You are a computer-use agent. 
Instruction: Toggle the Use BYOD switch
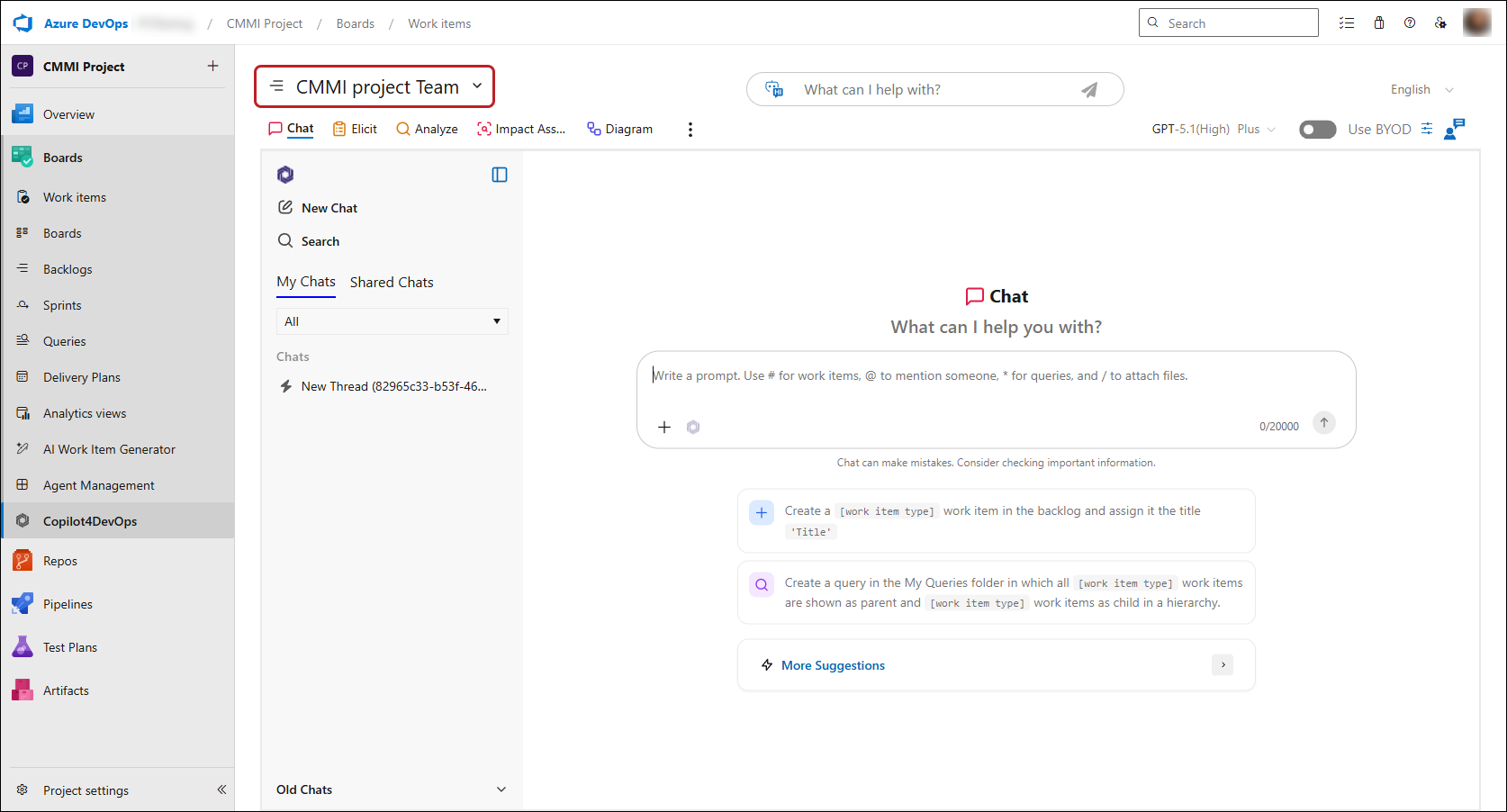click(x=1317, y=130)
